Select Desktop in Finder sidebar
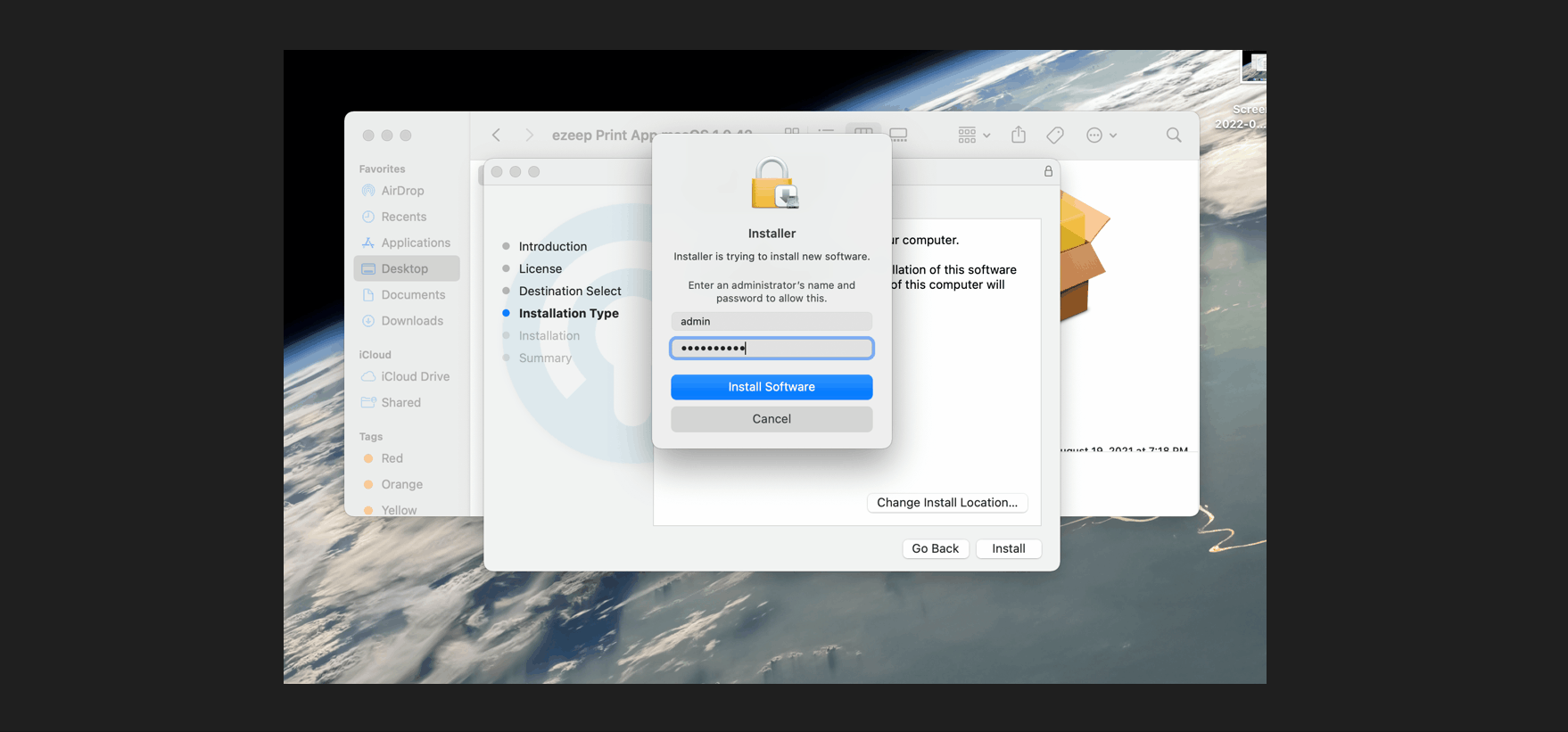The width and height of the screenshot is (1568, 732). (x=407, y=268)
